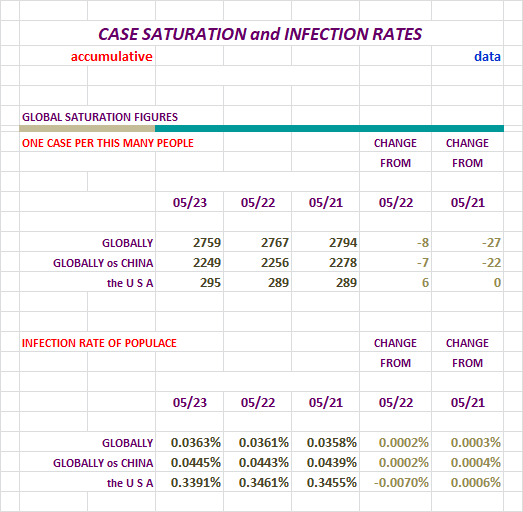Click the teal colored divider bar
Screen dimensions: 523x512
pos(329,128)
